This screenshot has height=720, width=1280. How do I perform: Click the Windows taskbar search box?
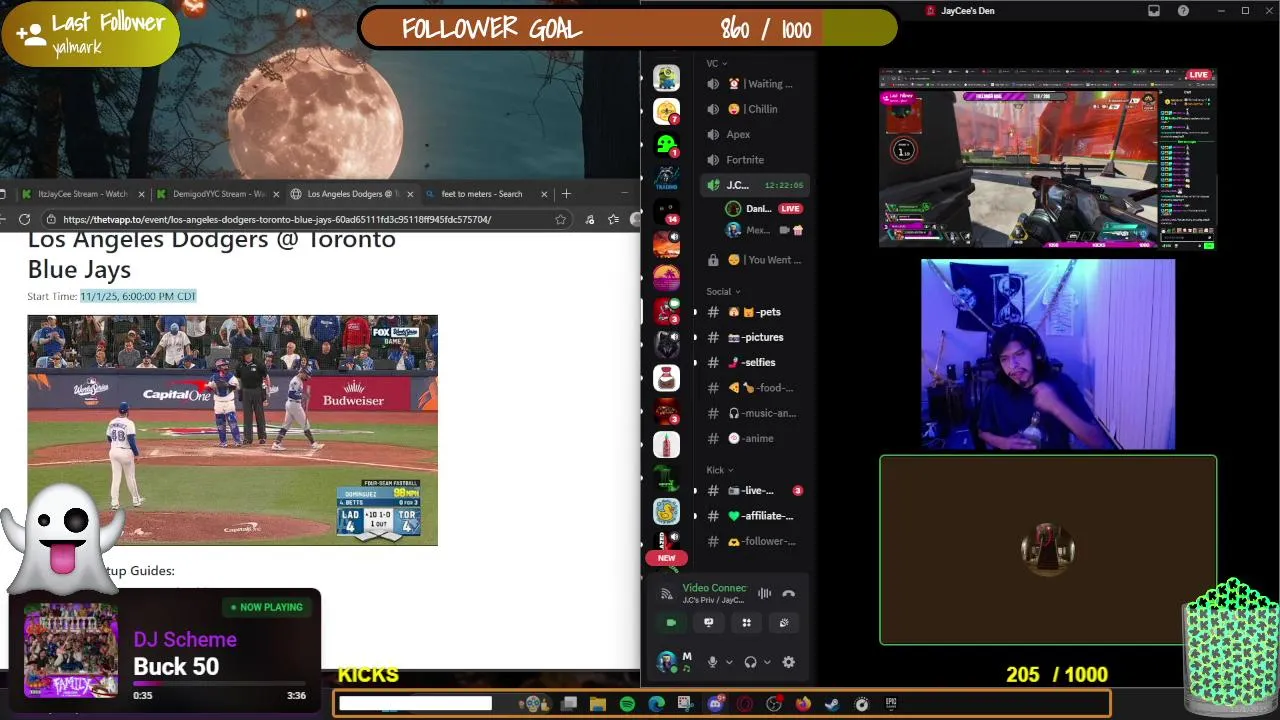pyautogui.click(x=415, y=704)
